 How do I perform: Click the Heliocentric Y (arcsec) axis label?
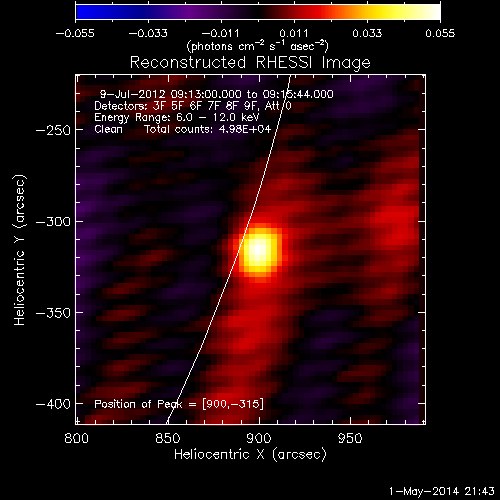click(19, 250)
